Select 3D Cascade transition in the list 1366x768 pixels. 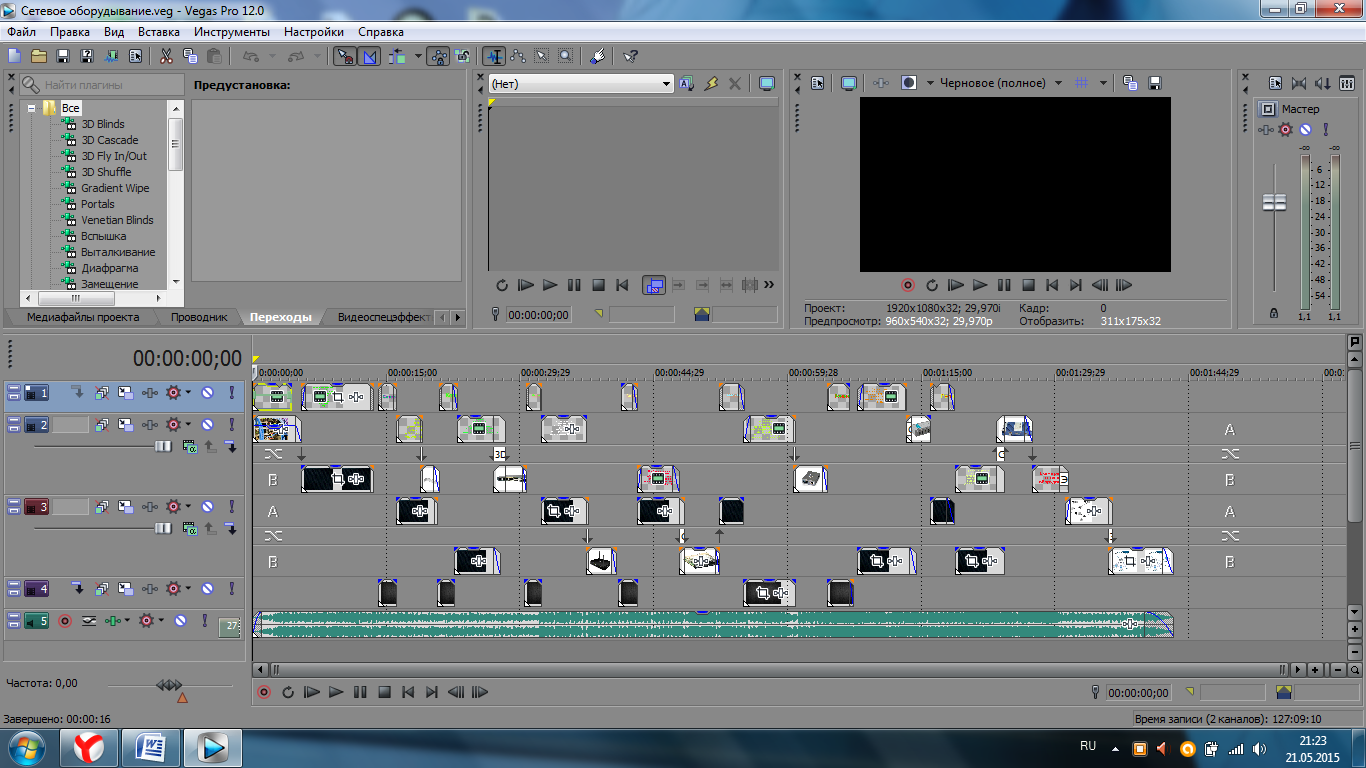tap(110, 140)
